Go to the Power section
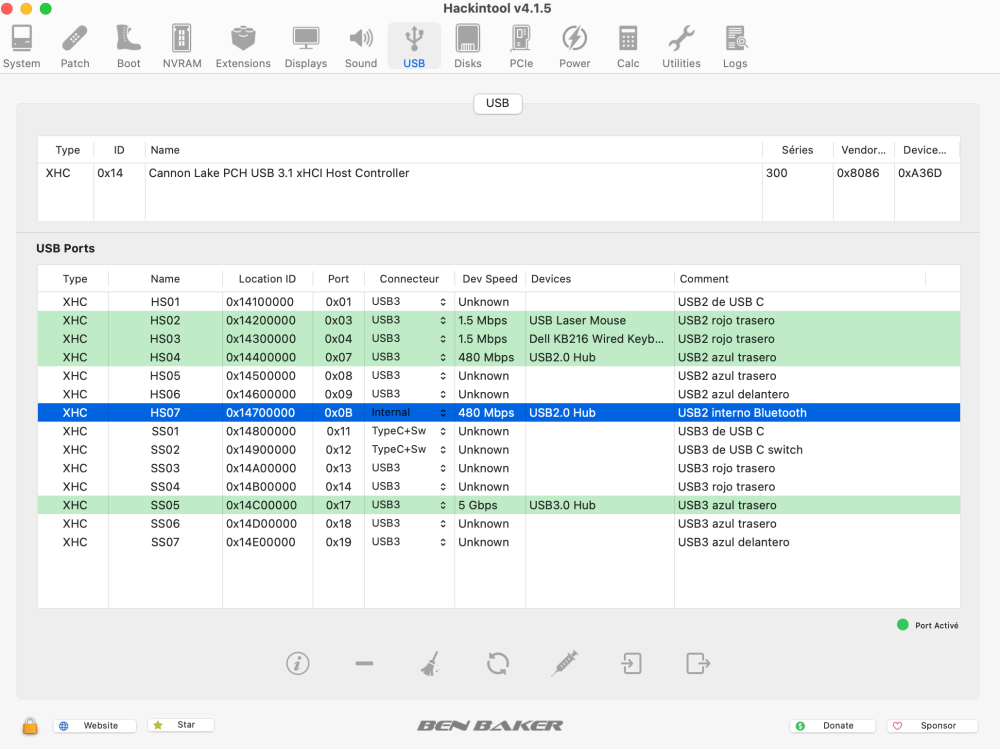Screen dimensions: 1000x749 [x=575, y=47]
